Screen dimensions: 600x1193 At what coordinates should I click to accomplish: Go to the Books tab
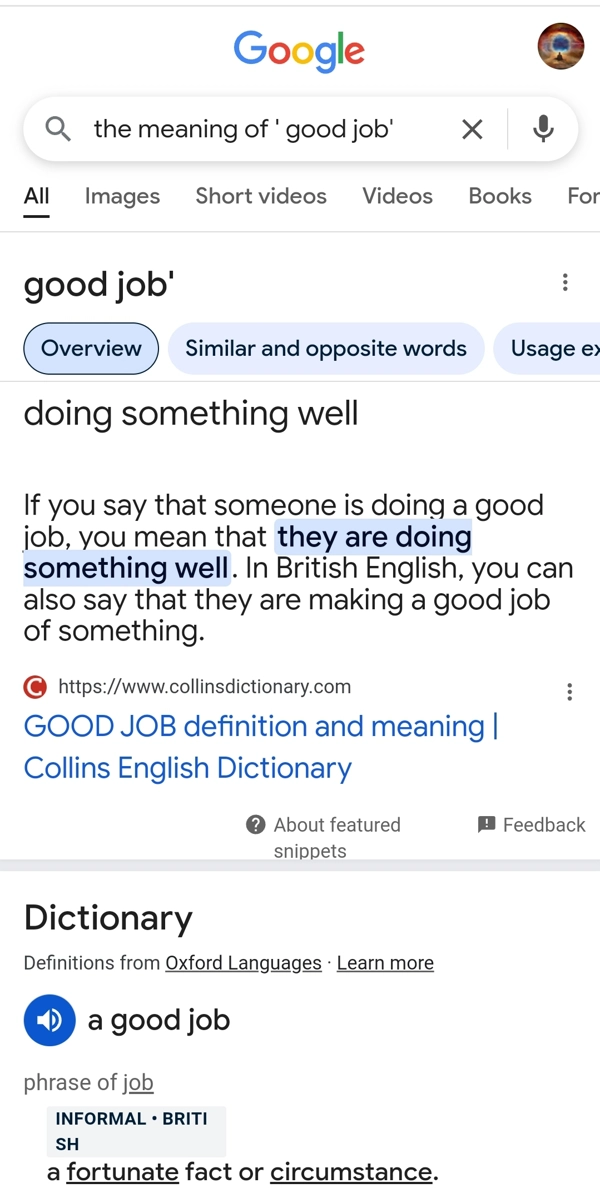(x=500, y=196)
